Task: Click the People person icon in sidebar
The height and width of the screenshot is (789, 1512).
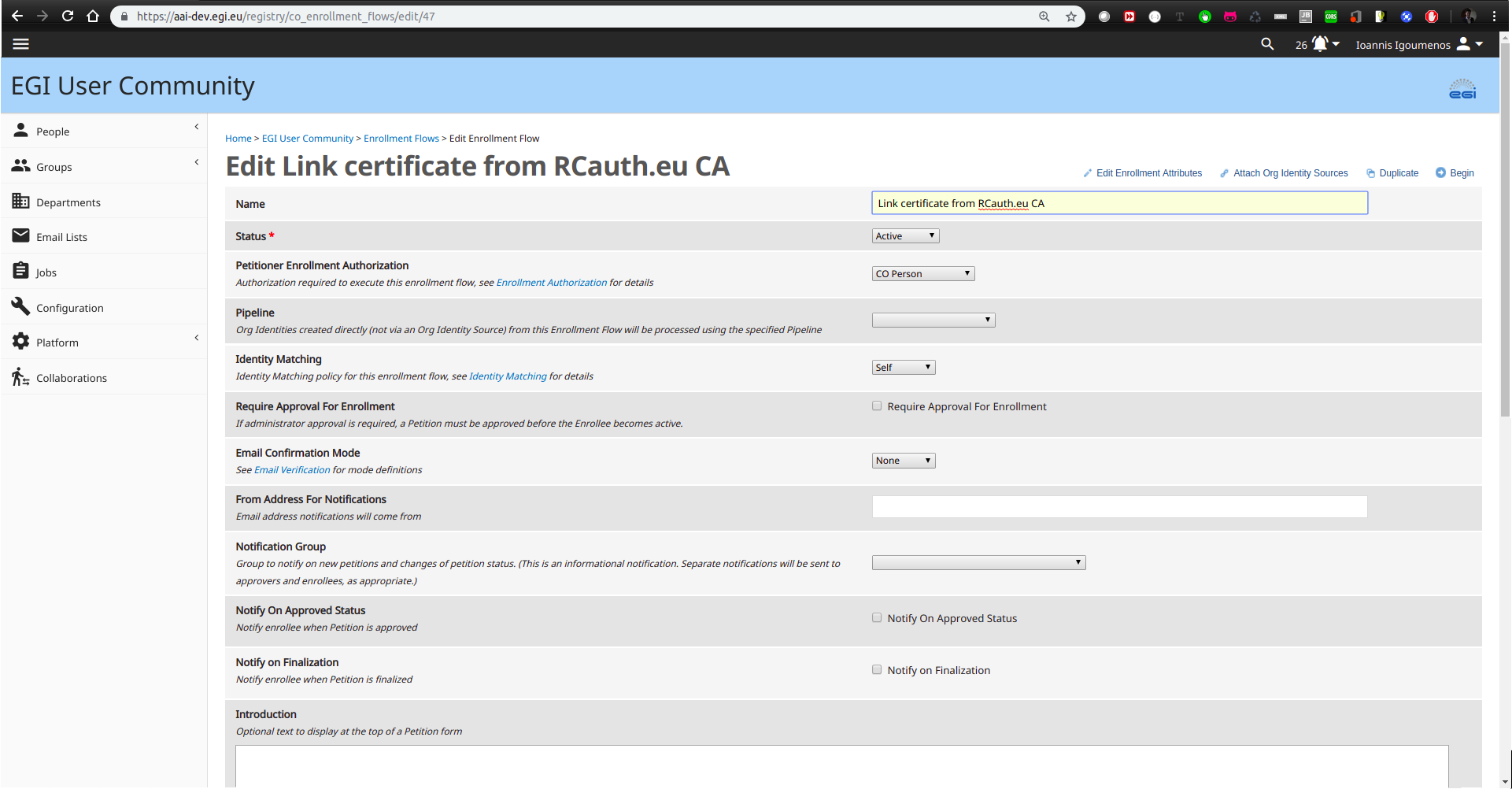Action: 21,130
